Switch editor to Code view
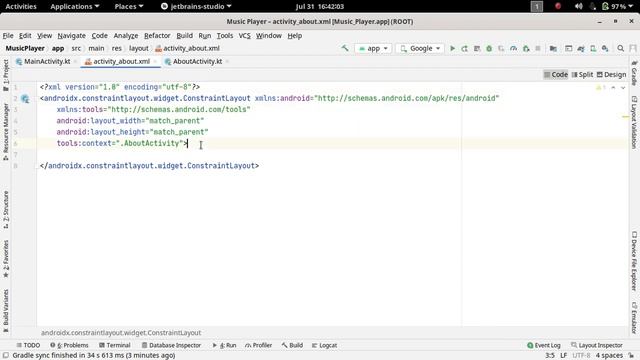 coord(556,75)
